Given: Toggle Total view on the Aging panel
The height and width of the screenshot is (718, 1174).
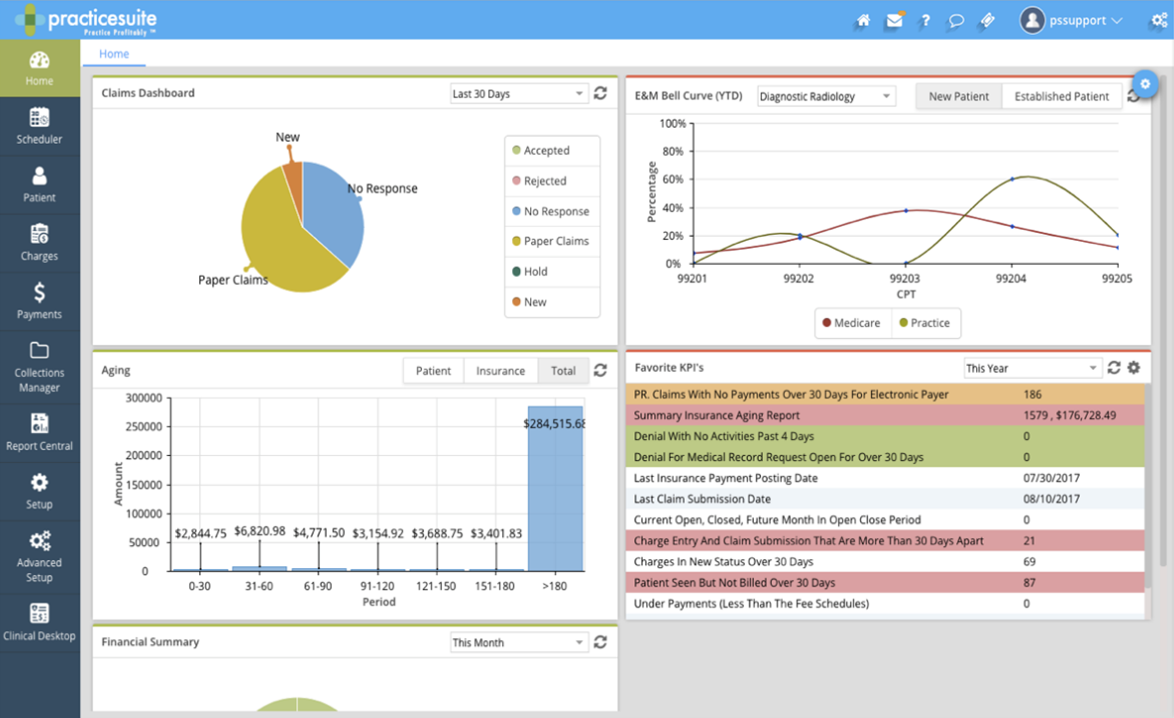Looking at the screenshot, I should click(563, 370).
